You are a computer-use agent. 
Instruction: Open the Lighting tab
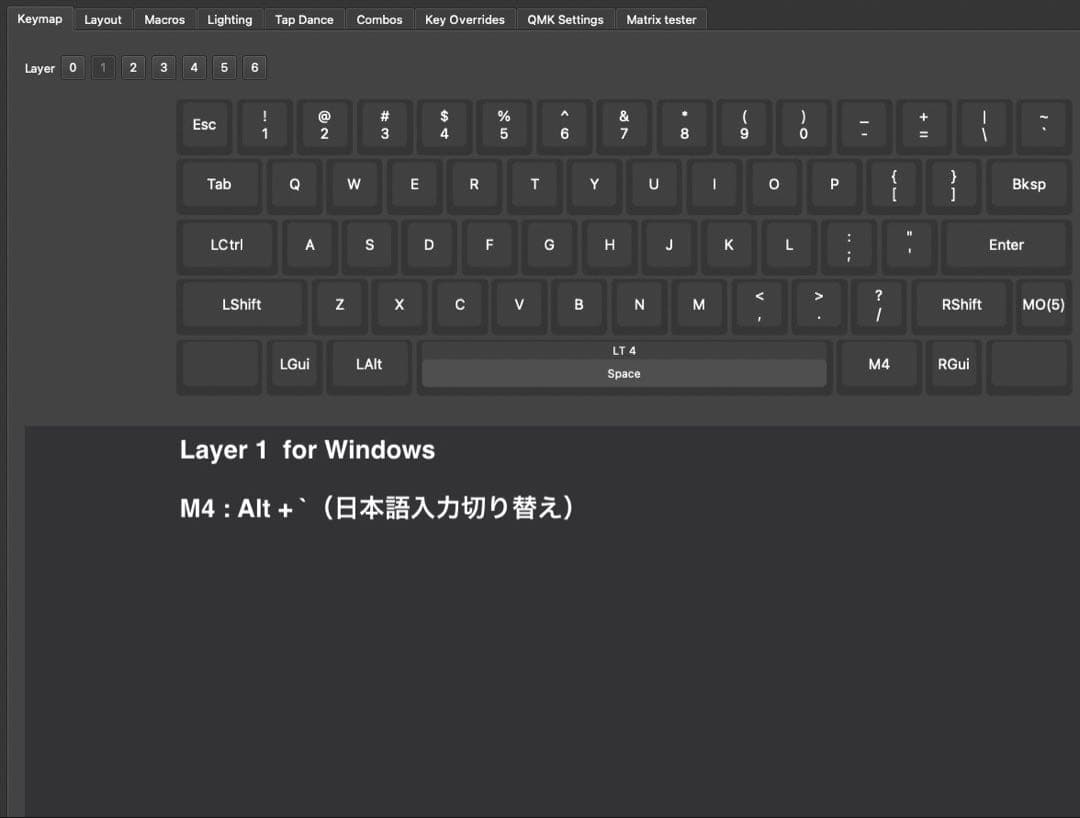(229, 19)
